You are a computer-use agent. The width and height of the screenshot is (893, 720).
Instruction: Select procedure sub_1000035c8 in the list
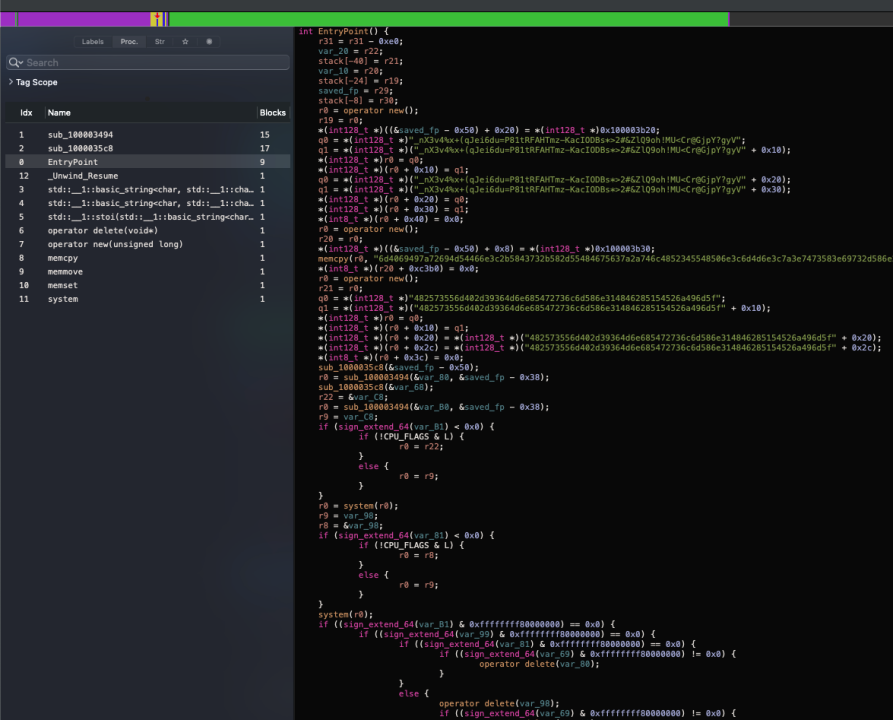[x=148, y=148]
